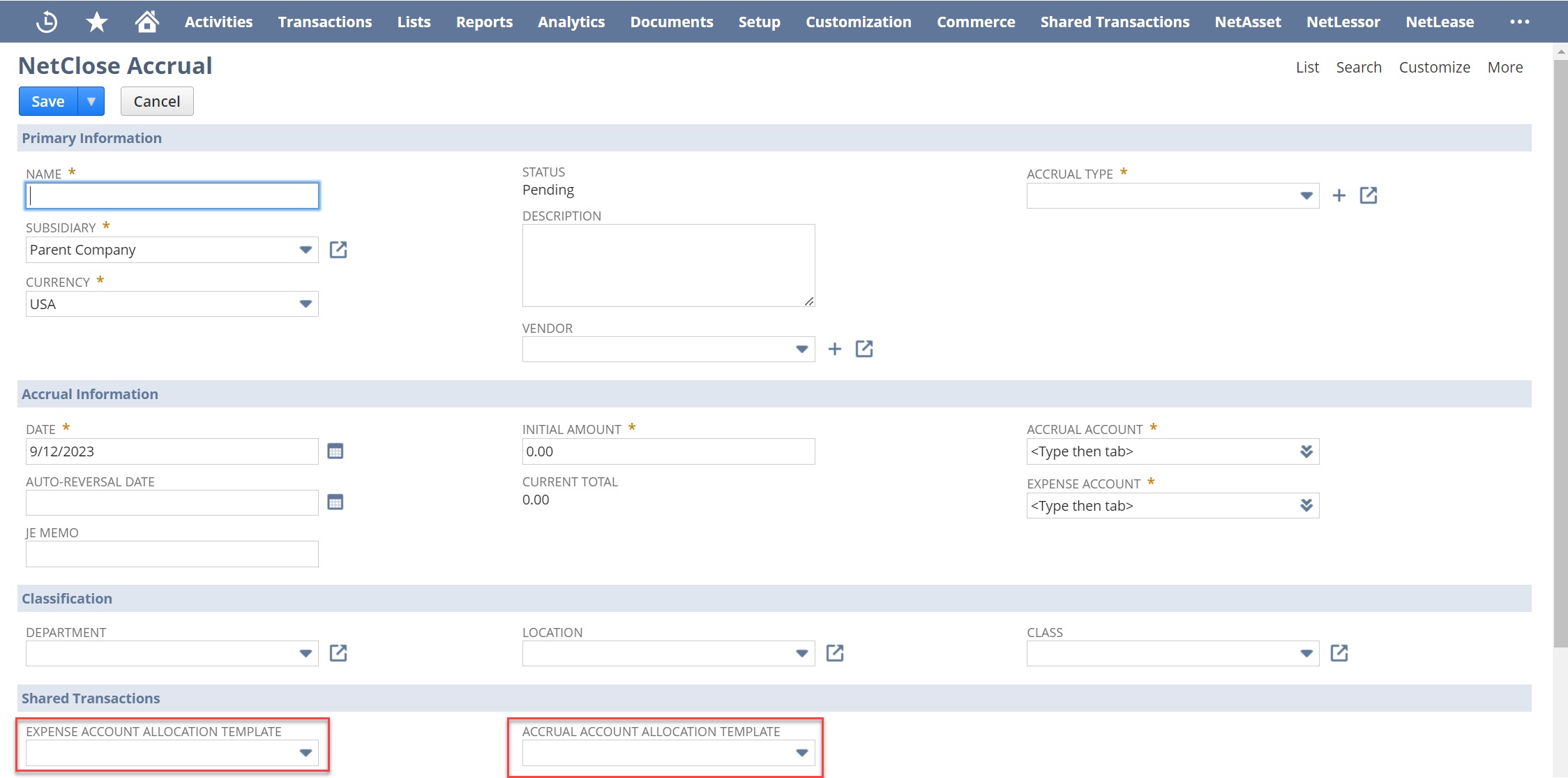Viewport: 1568px width, 778px height.
Task: Click the Shortcuts star icon
Action: tap(96, 22)
